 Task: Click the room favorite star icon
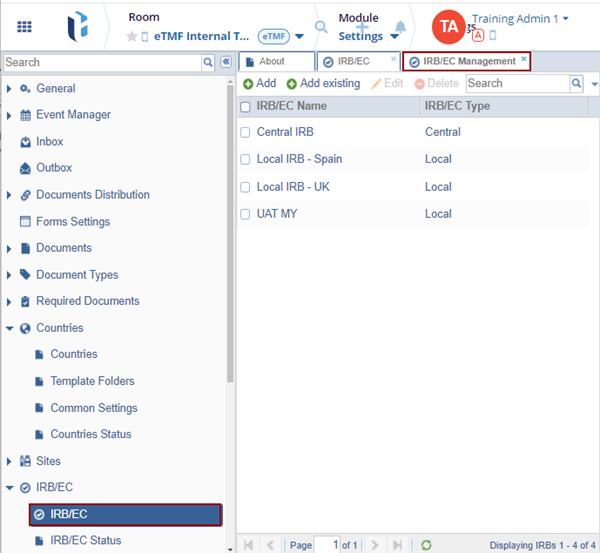(x=131, y=37)
